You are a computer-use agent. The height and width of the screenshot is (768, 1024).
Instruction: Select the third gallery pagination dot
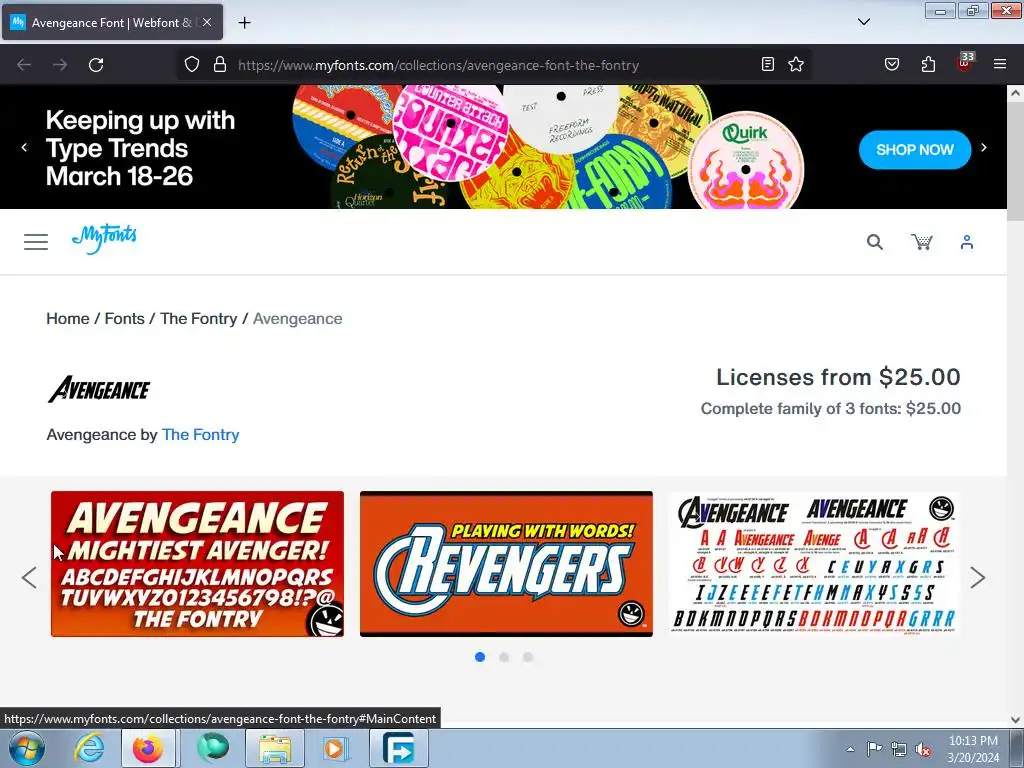click(x=528, y=657)
